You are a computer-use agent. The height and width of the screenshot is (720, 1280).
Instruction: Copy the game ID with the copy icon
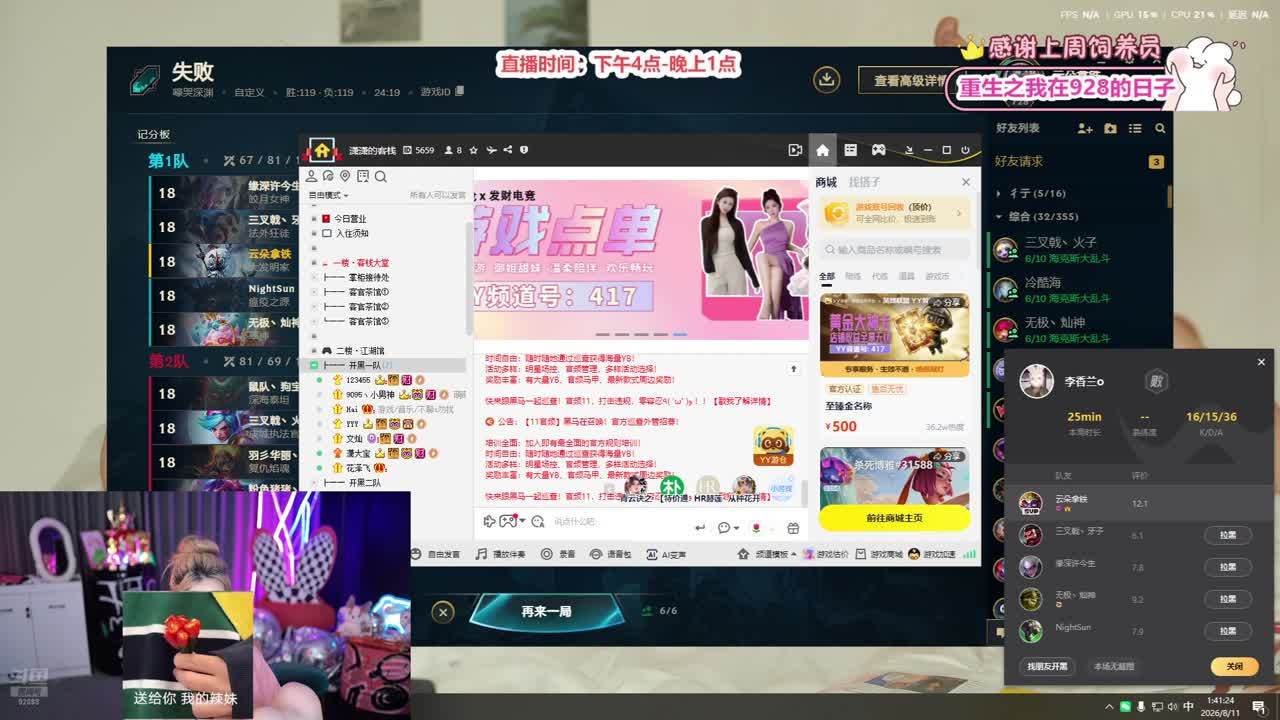[x=459, y=91]
